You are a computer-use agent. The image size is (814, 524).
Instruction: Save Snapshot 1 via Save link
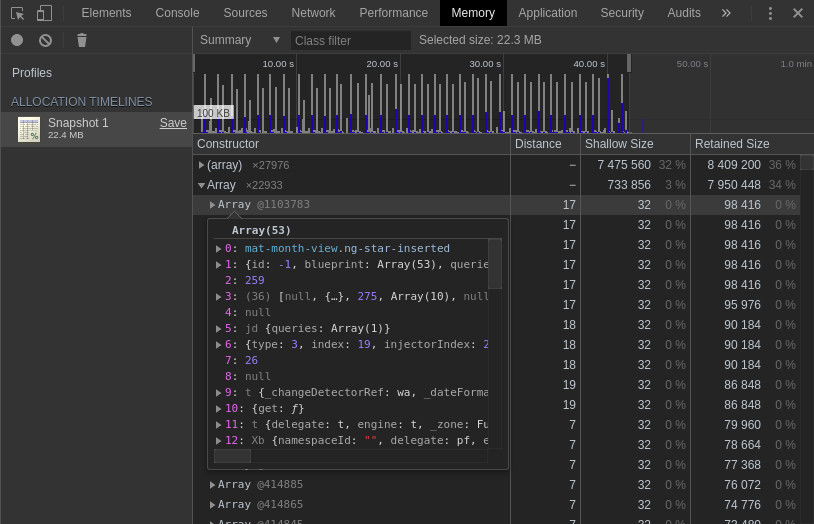click(173, 123)
